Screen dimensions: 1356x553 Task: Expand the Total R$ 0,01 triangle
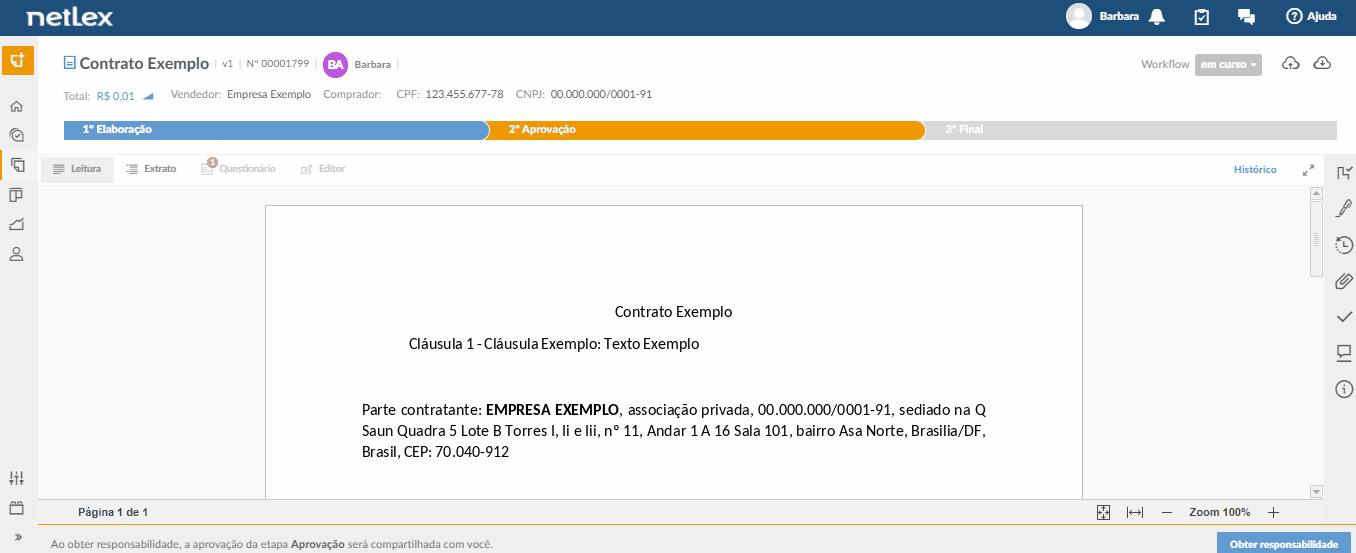click(147, 96)
